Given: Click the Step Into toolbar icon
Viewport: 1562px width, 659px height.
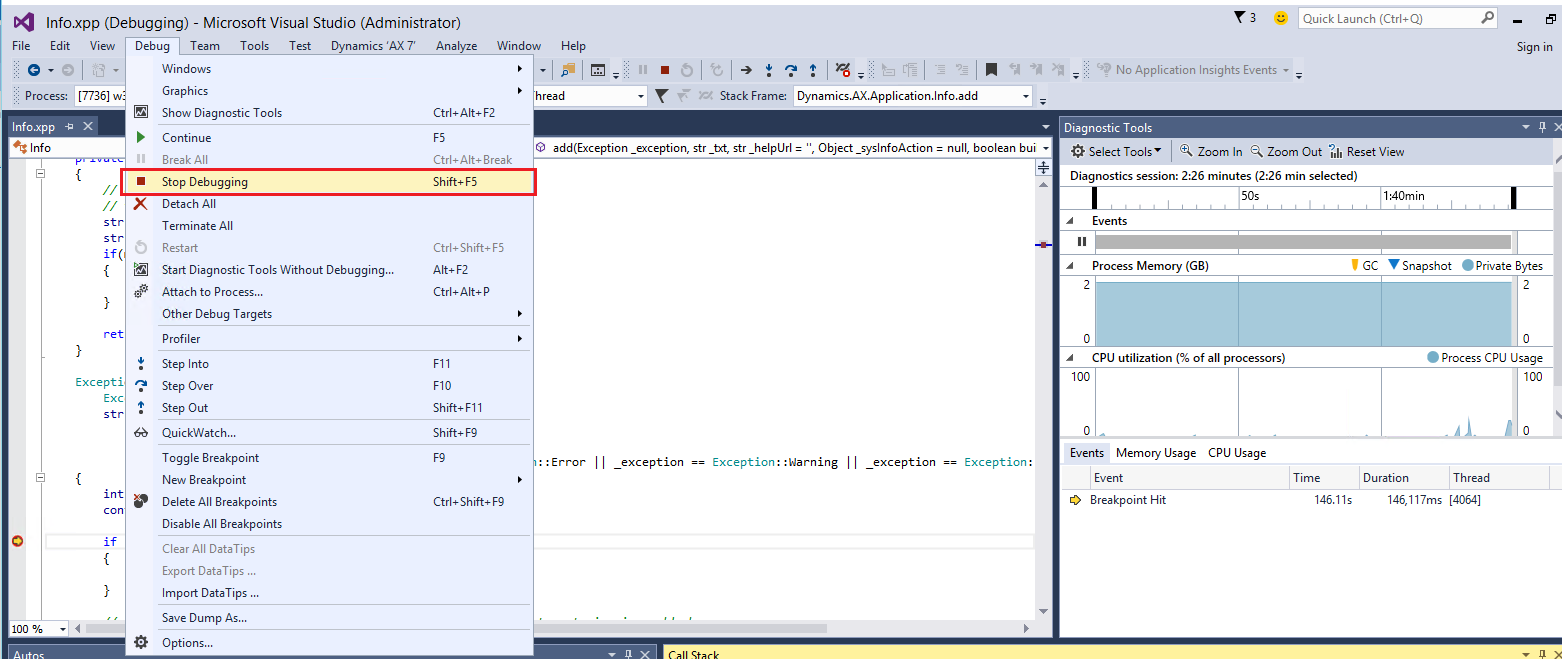Looking at the screenshot, I should click(x=768, y=70).
